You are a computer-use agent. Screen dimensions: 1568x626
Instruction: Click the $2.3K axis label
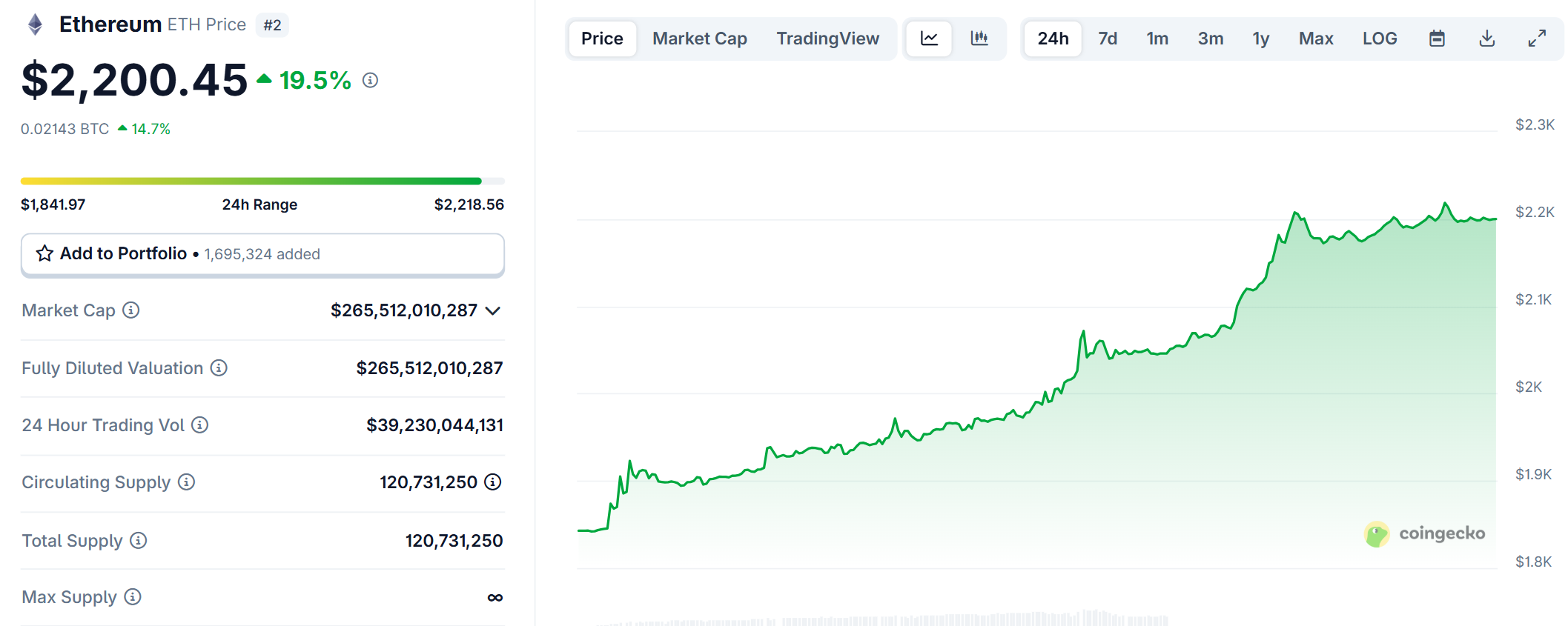(1535, 124)
